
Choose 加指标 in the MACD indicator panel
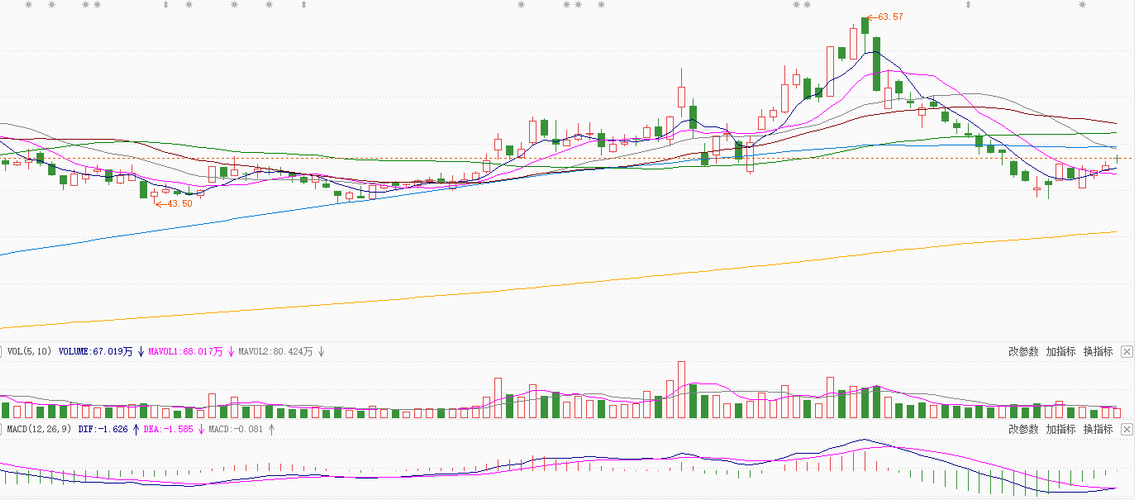click(x=1060, y=429)
